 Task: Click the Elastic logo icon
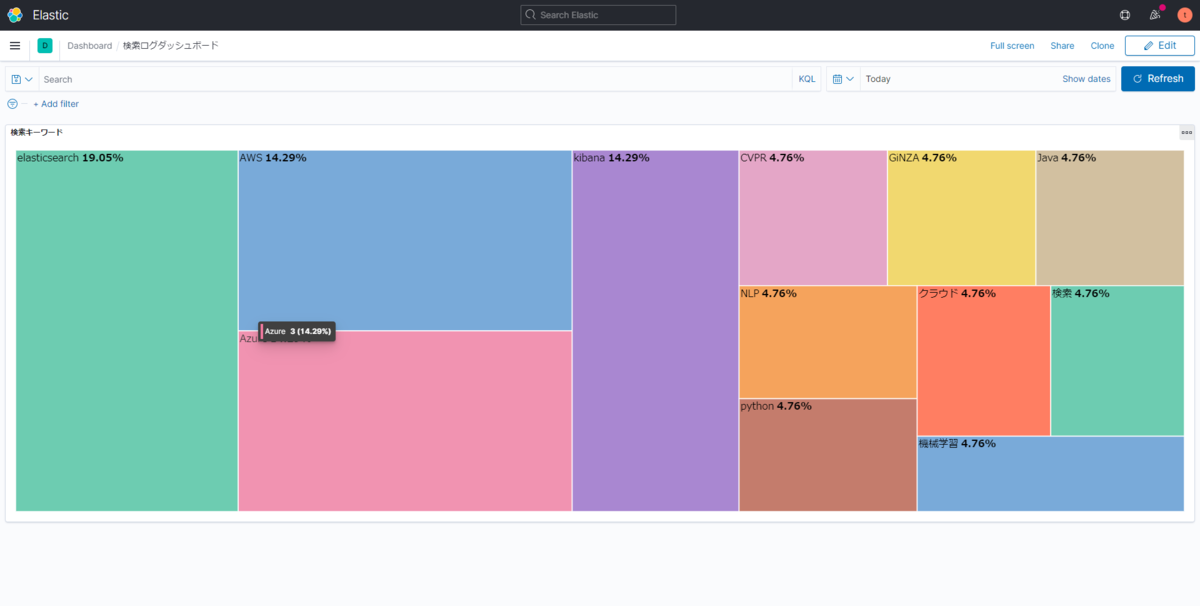click(x=15, y=15)
